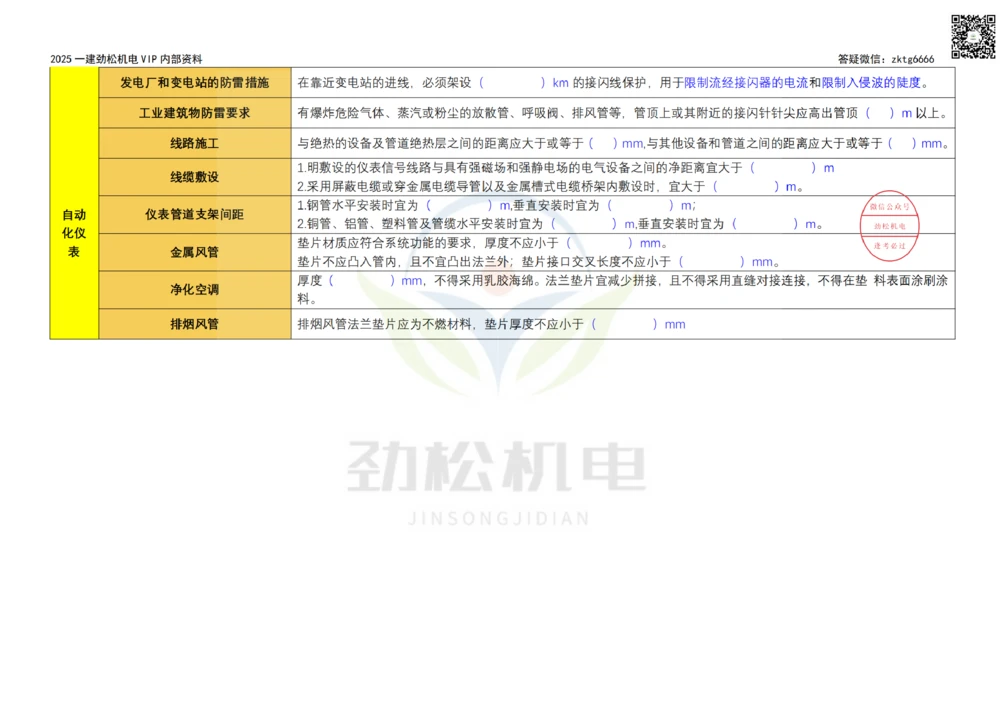This screenshot has height=707, width=1000.
Task: Select the 金属风管 yellow cell
Action: (193, 252)
